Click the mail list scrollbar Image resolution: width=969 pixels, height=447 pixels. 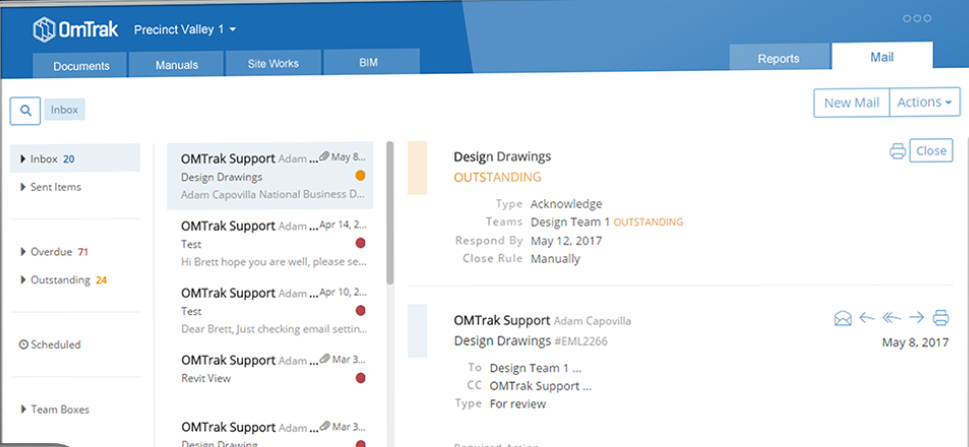click(390, 213)
